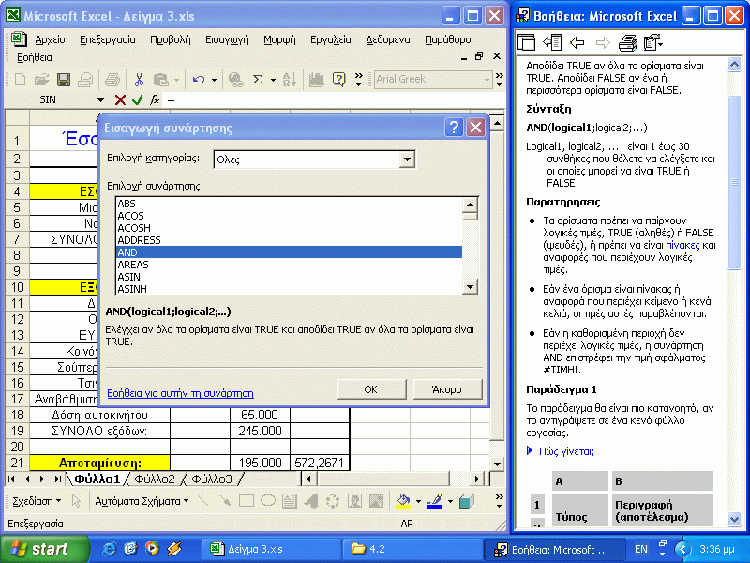Open the Δεδομένα menu
This screenshot has width=750, height=563.
[x=388, y=40]
